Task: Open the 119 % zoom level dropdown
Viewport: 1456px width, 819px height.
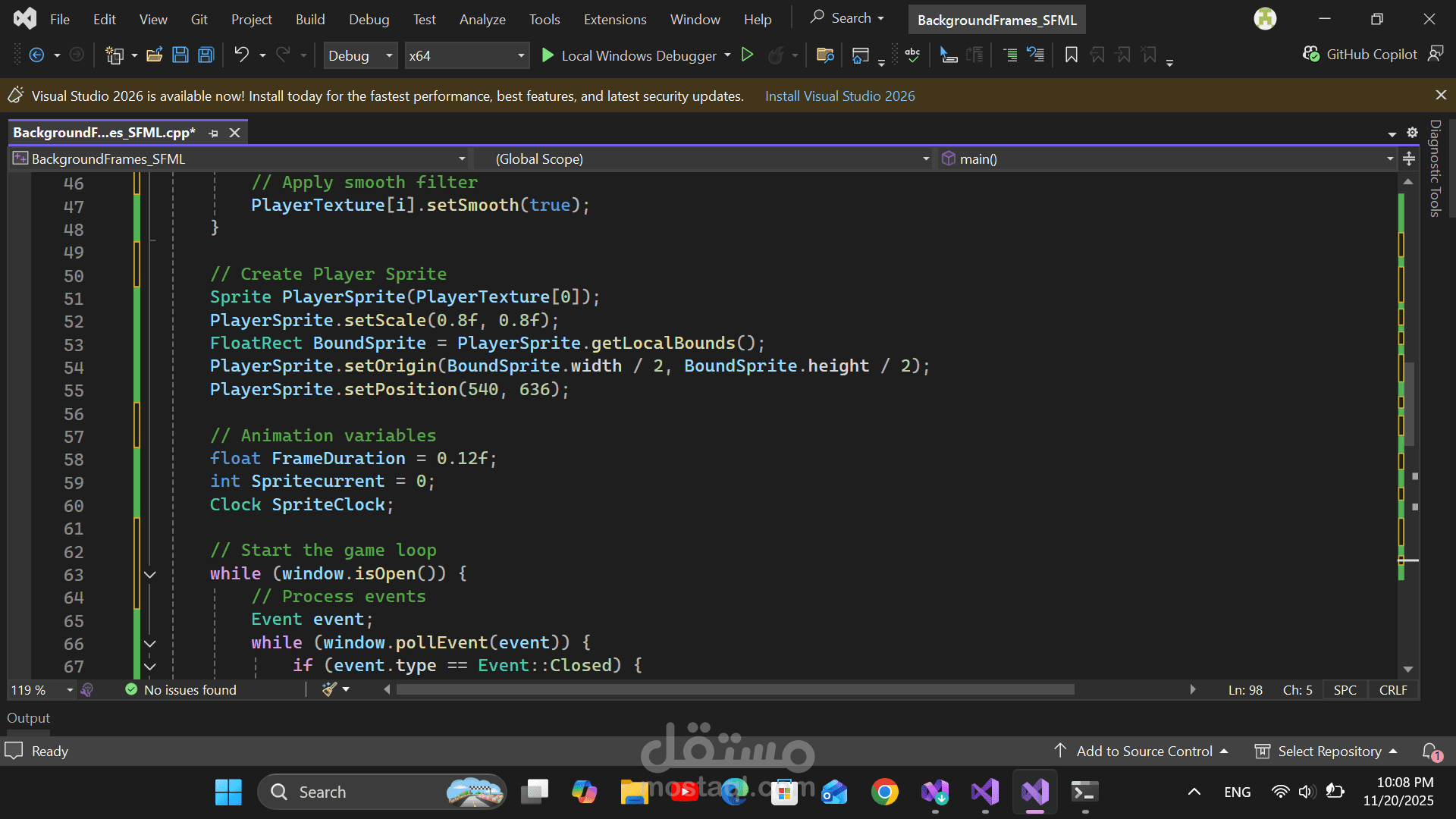Action: [x=69, y=690]
